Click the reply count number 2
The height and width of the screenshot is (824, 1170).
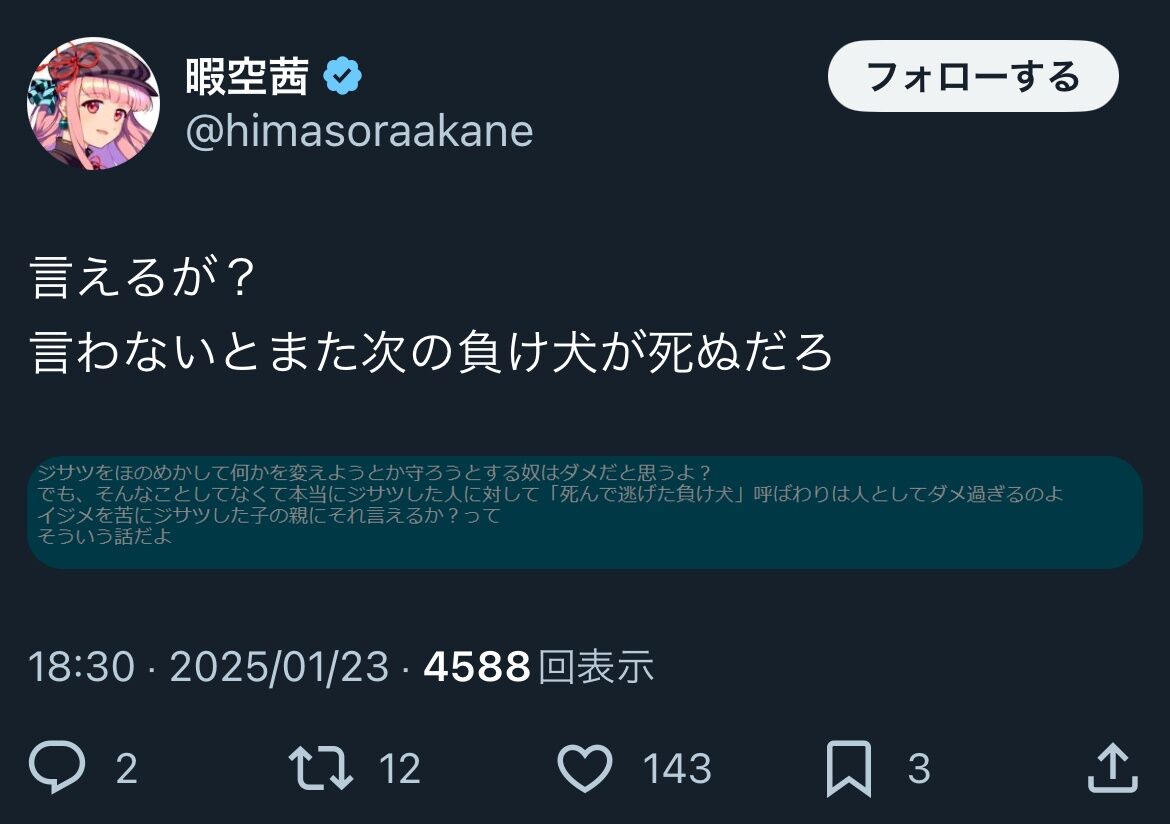pos(126,769)
